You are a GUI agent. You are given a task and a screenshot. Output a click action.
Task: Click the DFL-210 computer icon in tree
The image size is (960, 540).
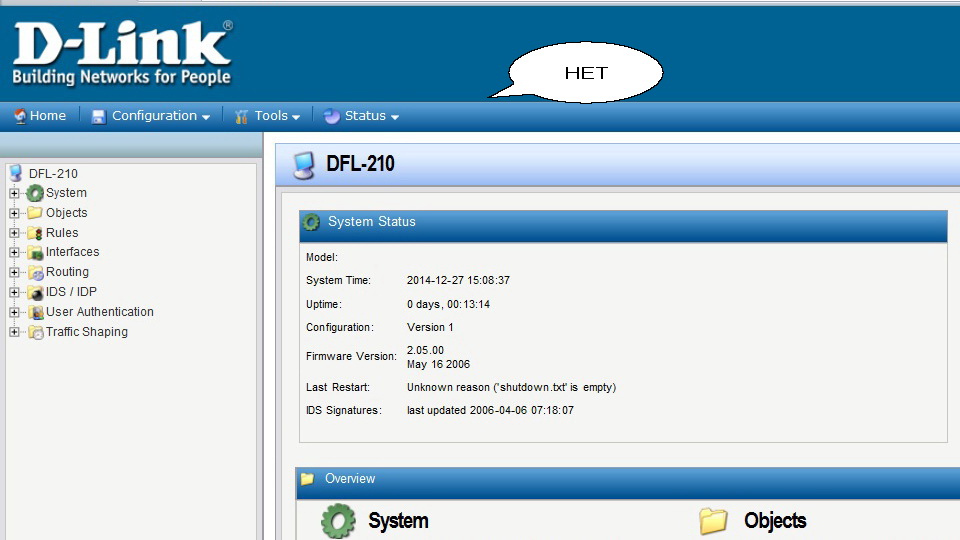coord(16,173)
